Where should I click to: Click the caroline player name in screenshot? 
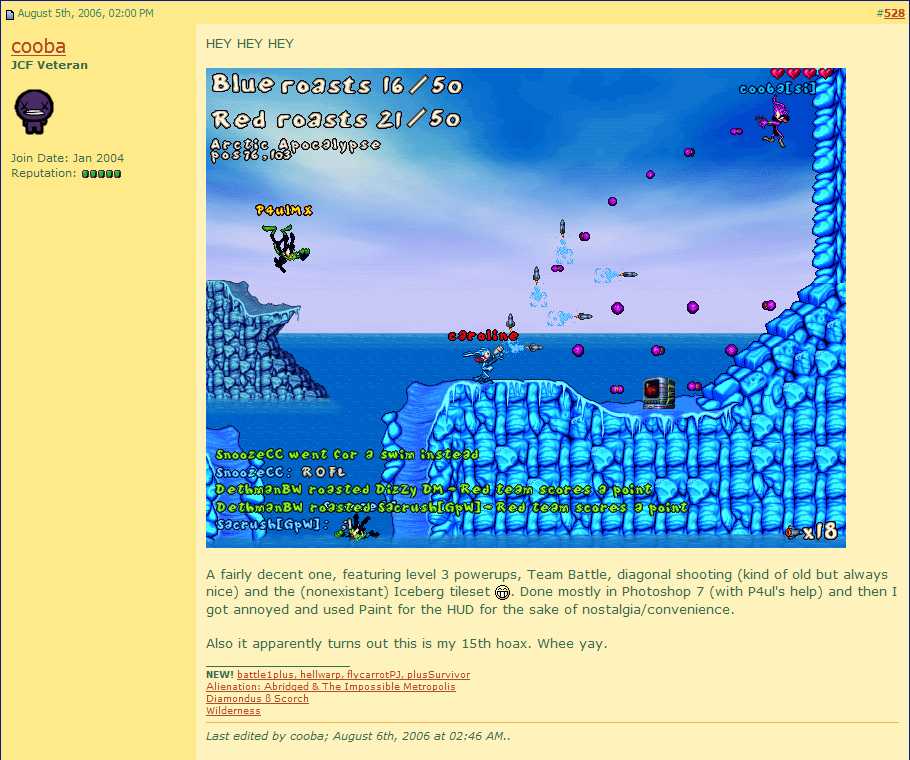pyautogui.click(x=483, y=335)
